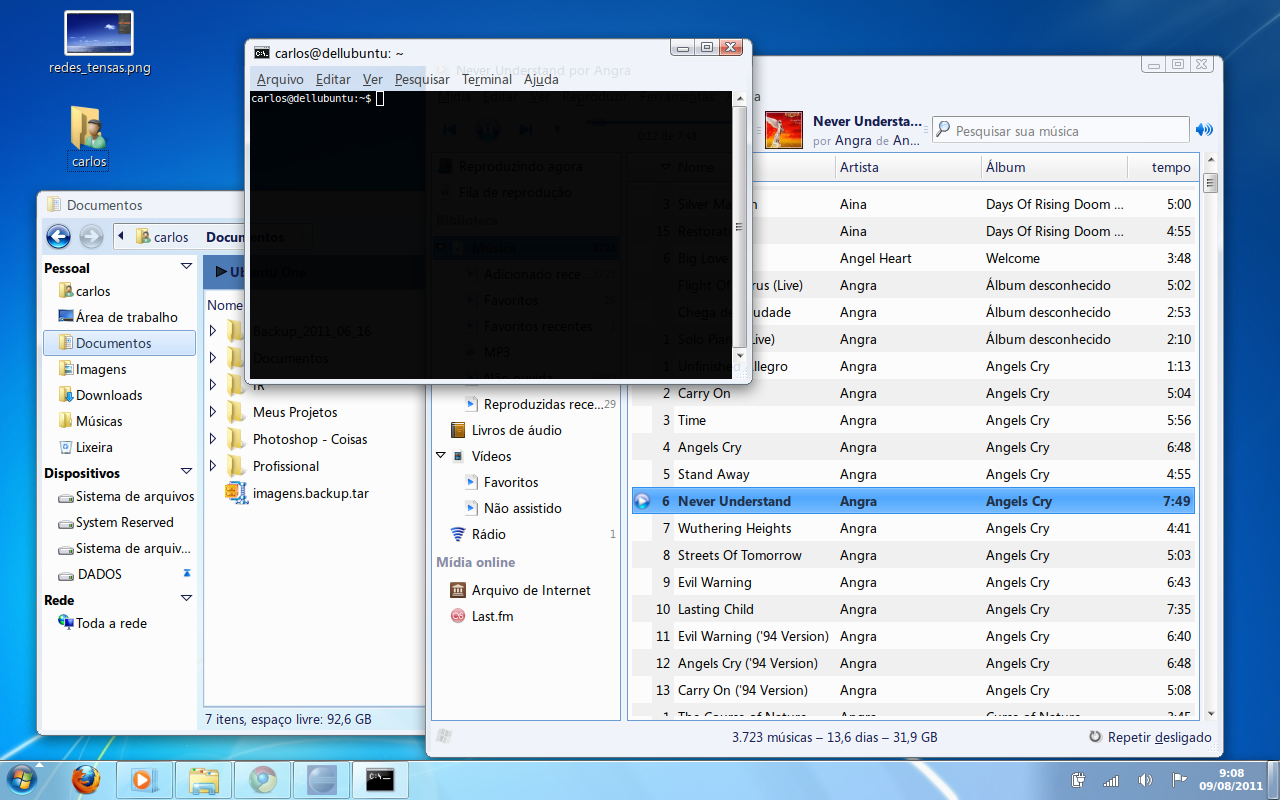
Task: Sort tracks by tempo column header
Action: coord(1163,167)
